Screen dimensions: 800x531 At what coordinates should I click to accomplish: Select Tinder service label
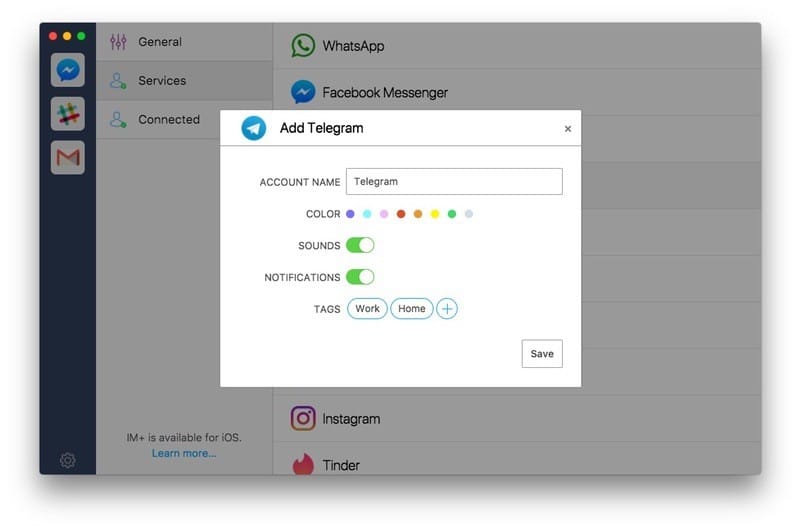(341, 465)
